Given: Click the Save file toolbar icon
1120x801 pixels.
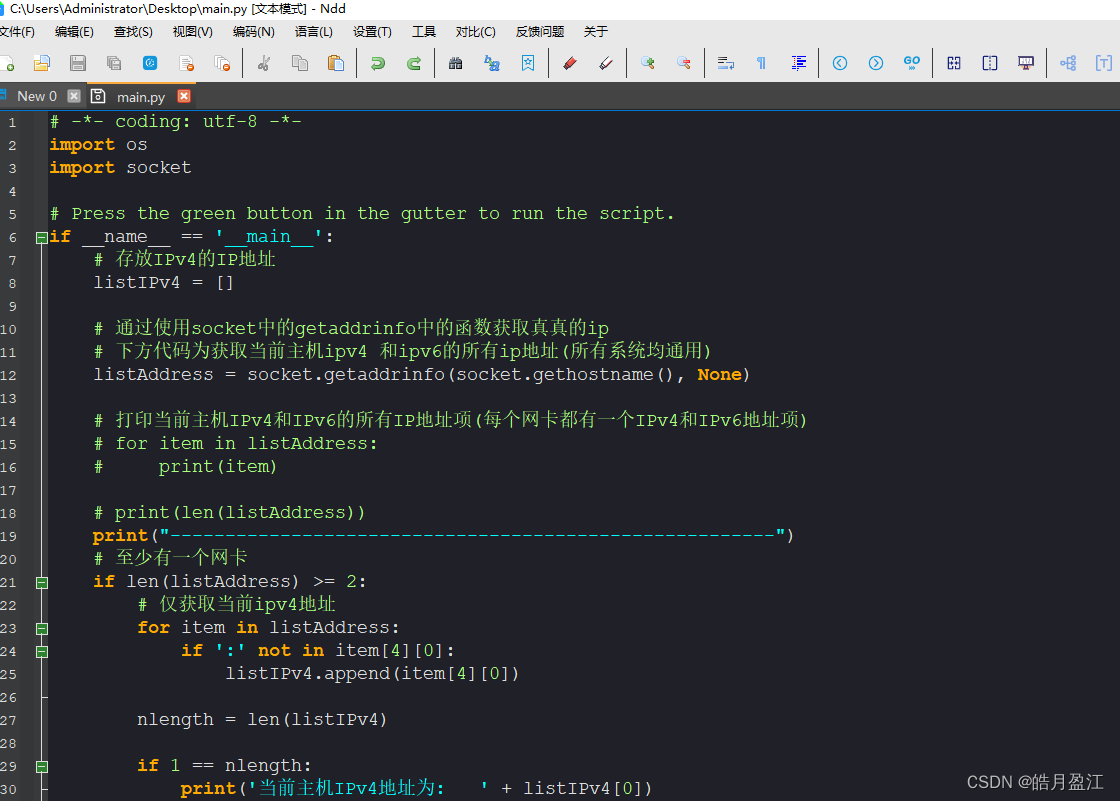Looking at the screenshot, I should pos(78,63).
